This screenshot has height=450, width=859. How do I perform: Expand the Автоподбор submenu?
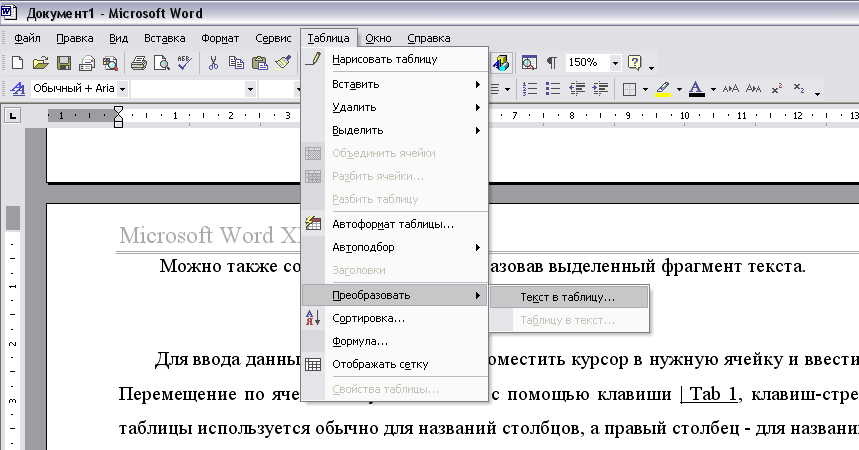tap(394, 247)
